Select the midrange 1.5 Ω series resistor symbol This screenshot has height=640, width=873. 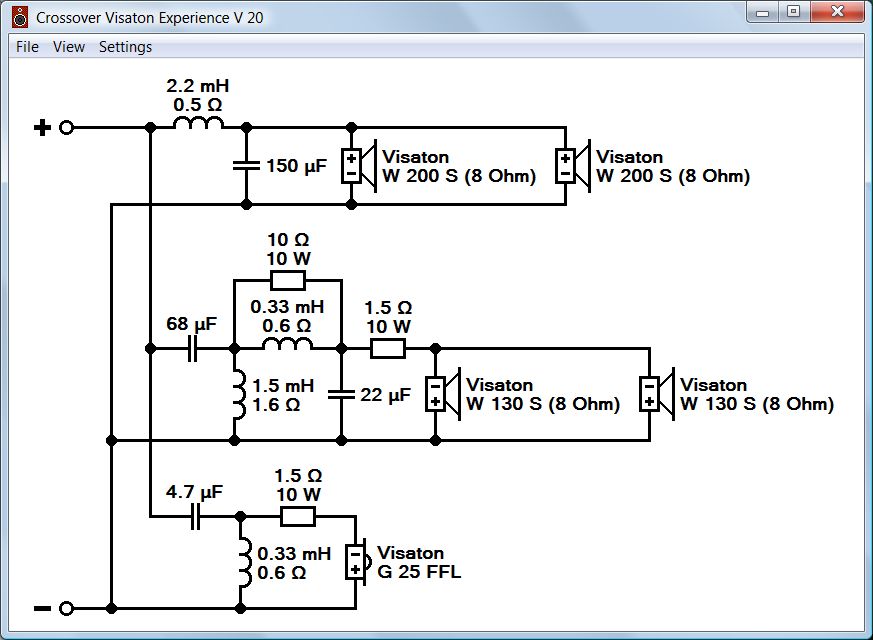(388, 349)
